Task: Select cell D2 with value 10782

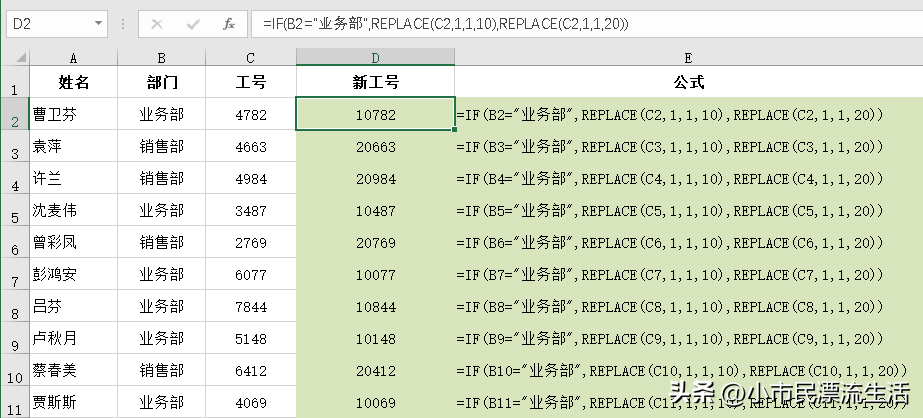Action: tap(376, 114)
